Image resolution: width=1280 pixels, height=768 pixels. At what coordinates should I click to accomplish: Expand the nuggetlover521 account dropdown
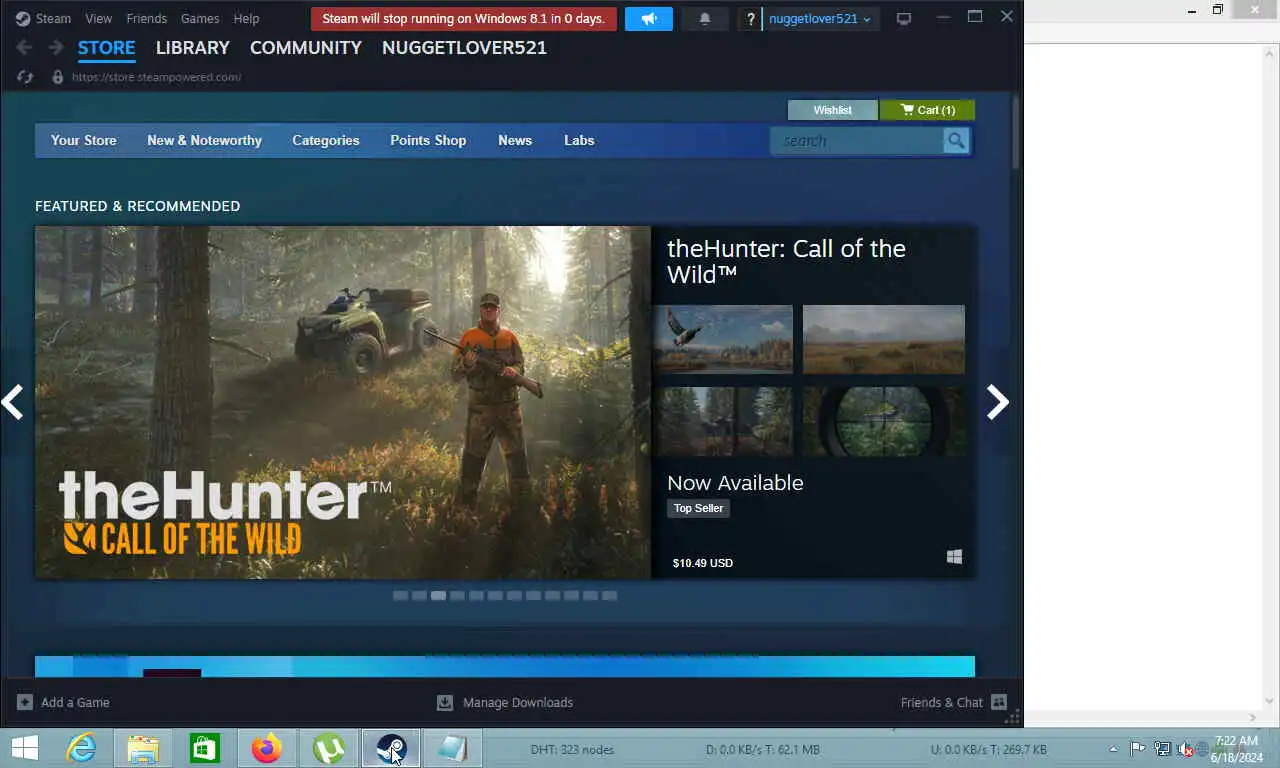pyautogui.click(x=820, y=19)
